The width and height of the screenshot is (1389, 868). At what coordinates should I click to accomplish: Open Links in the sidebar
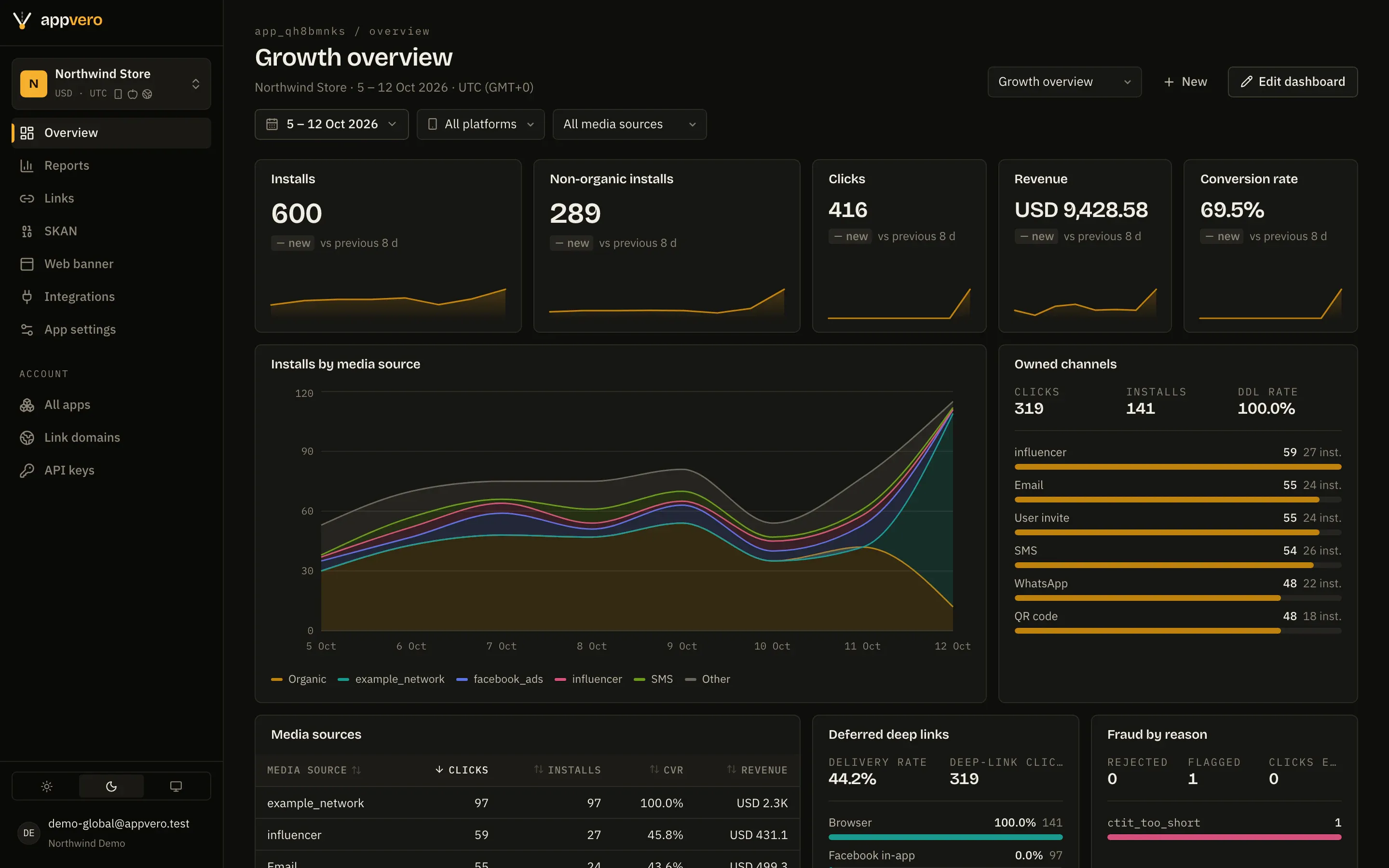pos(111,199)
